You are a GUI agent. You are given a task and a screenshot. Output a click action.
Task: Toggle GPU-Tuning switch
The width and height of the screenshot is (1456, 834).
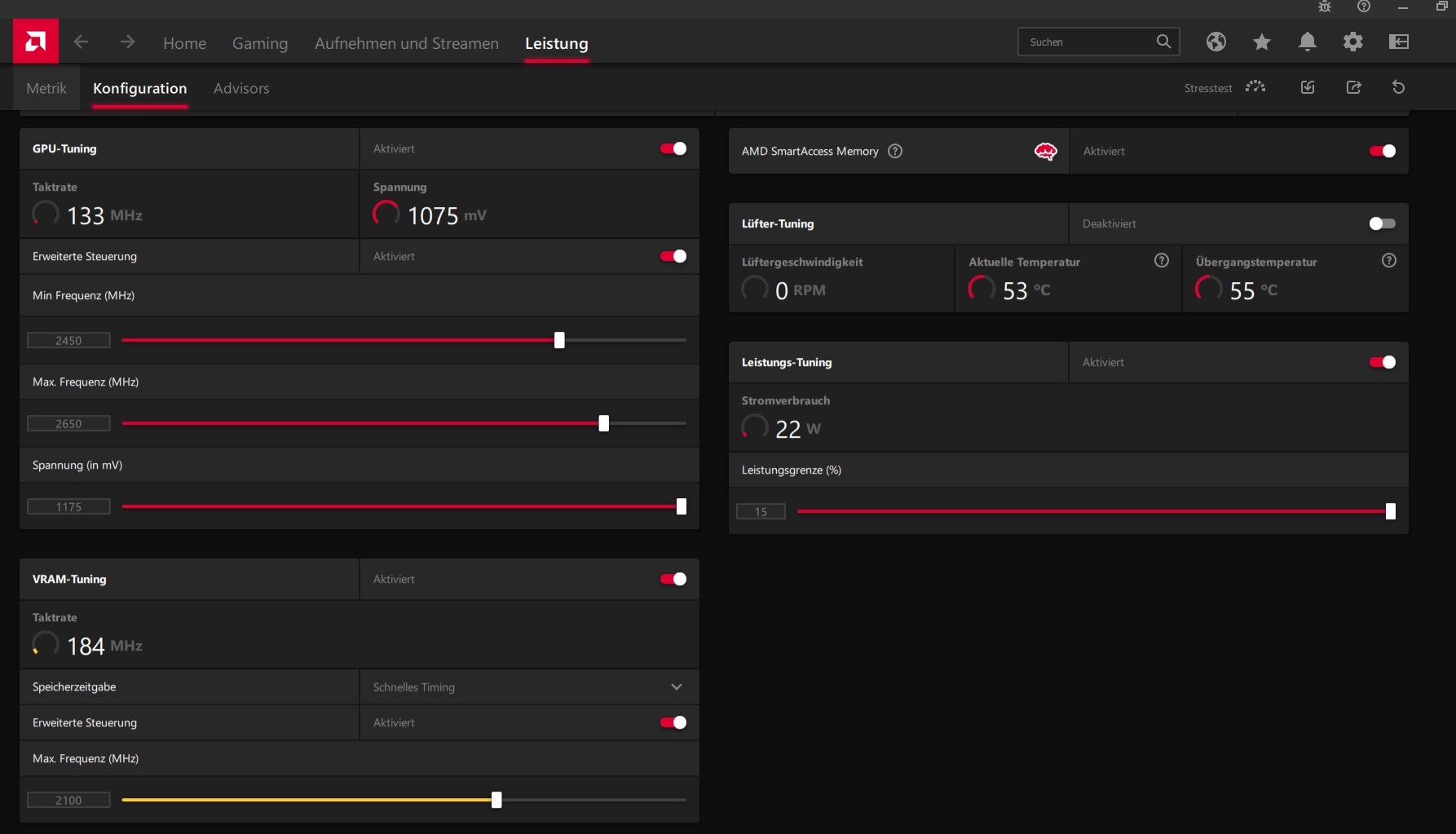click(x=673, y=148)
